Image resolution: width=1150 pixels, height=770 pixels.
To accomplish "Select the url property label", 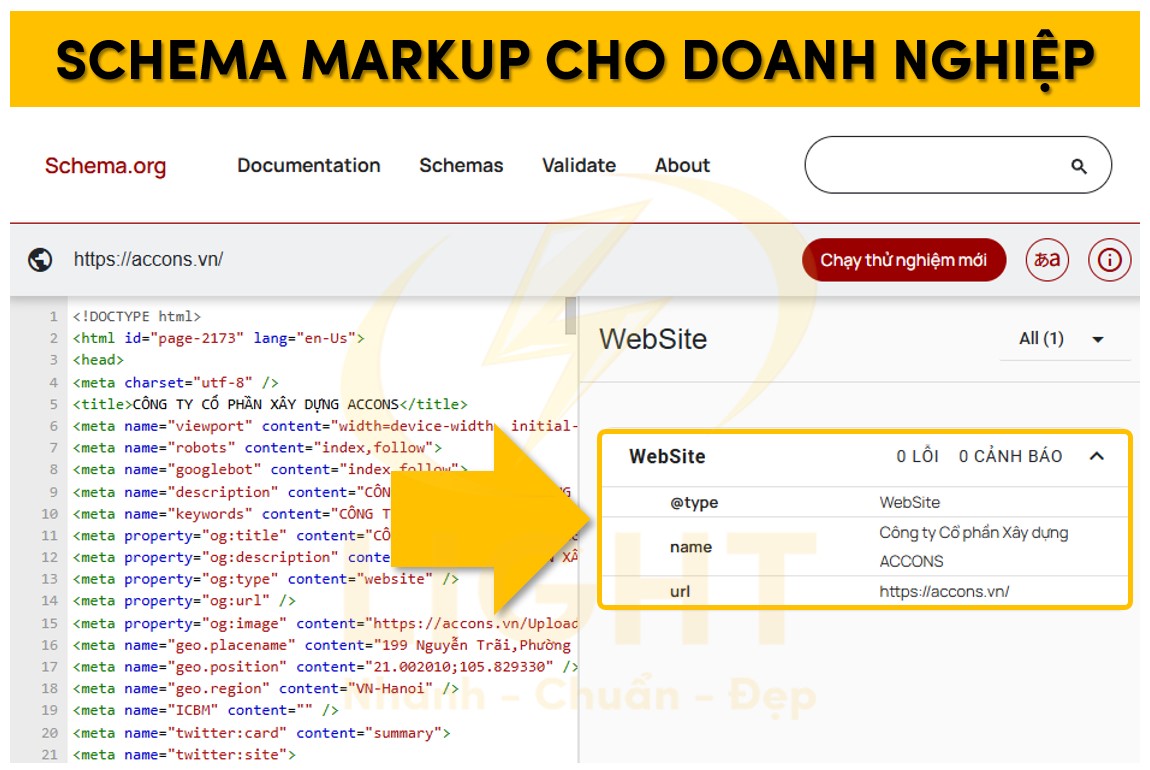I will (680, 591).
